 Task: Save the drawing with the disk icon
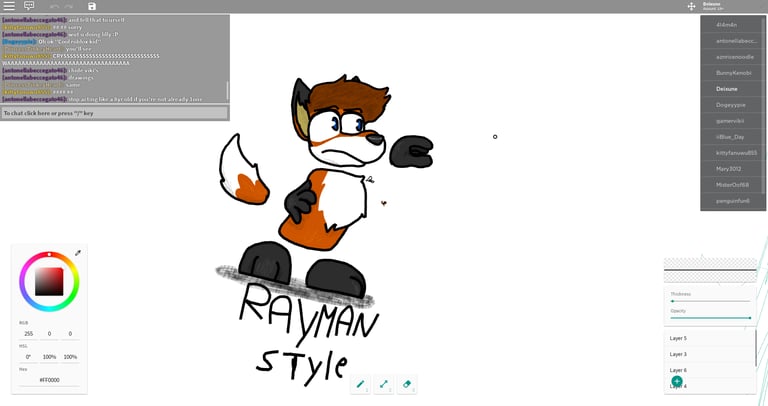[92, 6]
